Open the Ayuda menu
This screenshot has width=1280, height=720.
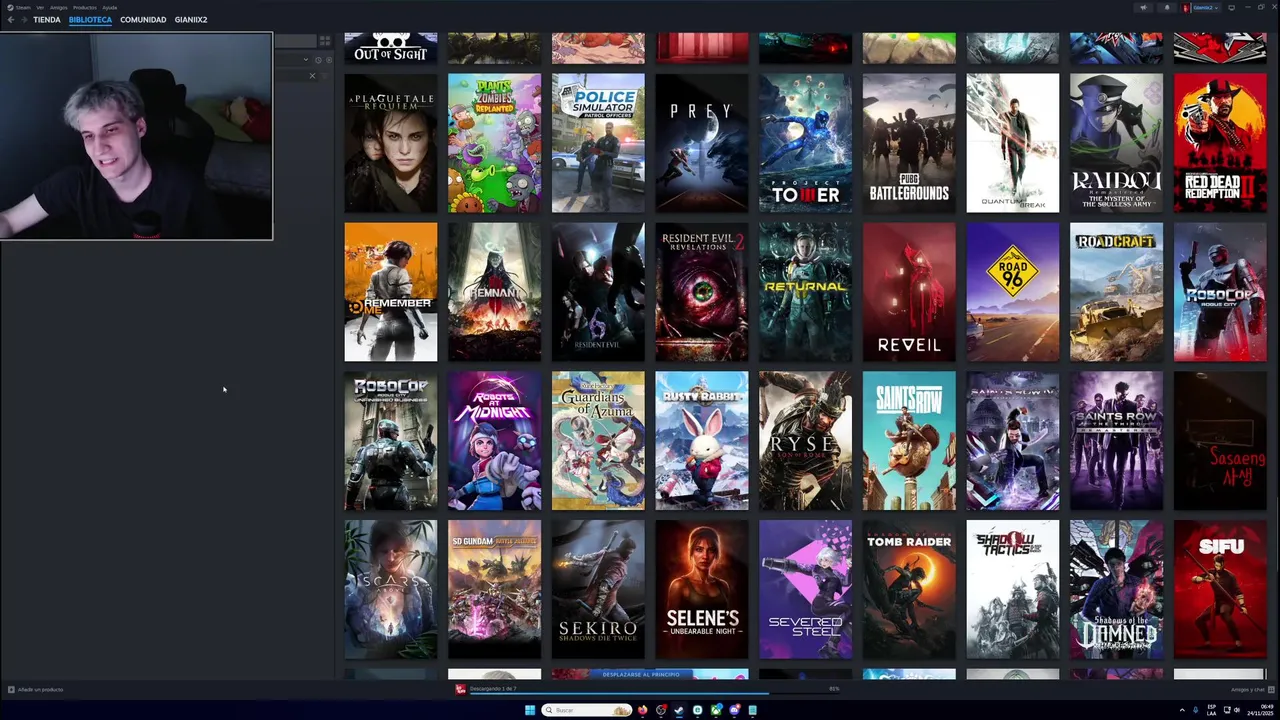tap(110, 7)
